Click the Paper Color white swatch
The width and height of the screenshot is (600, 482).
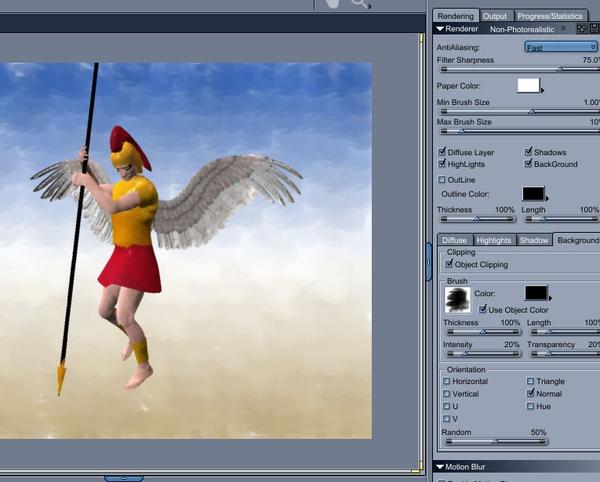[x=528, y=85]
